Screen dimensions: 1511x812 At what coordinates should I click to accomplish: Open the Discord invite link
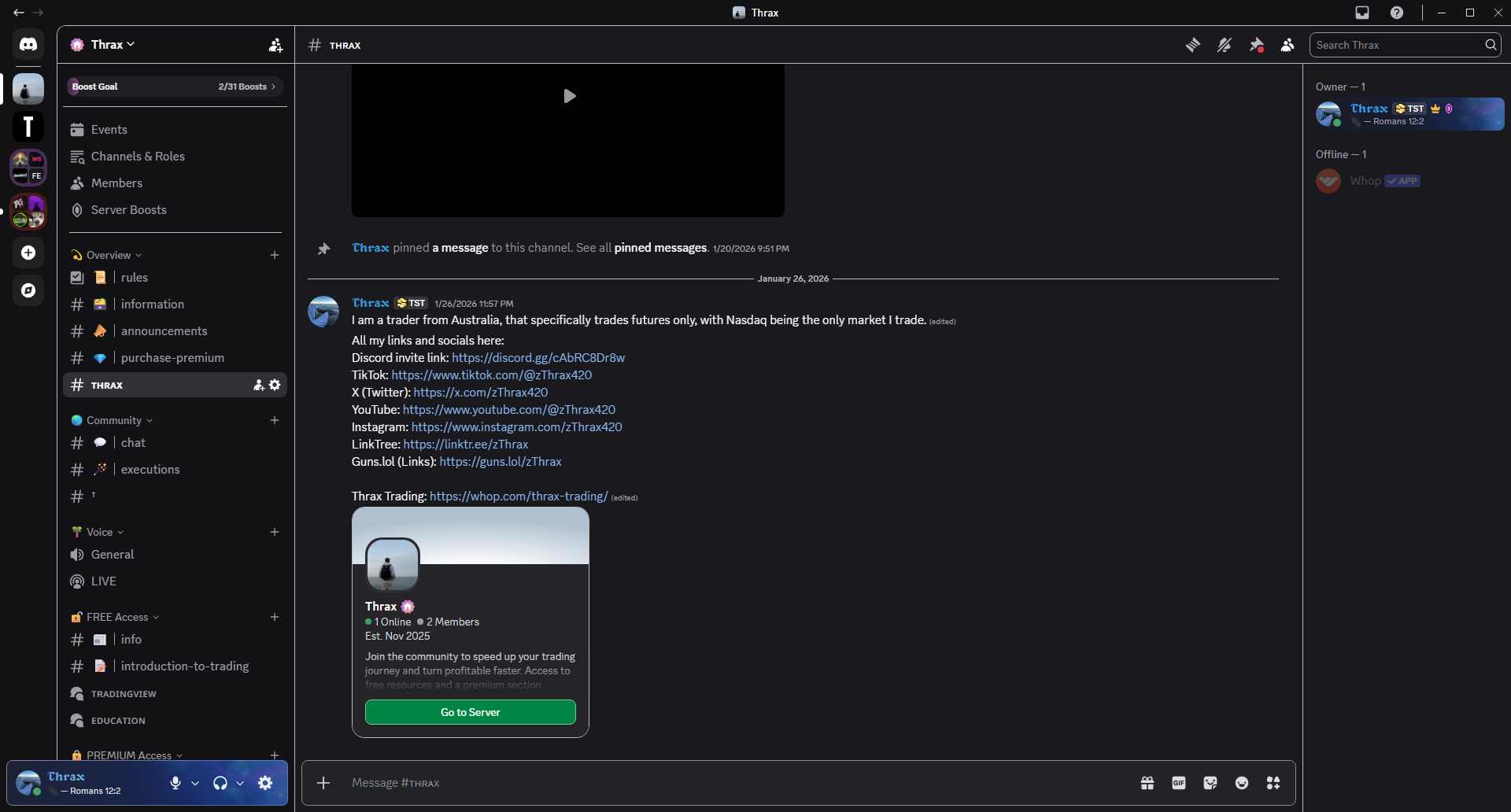point(538,358)
